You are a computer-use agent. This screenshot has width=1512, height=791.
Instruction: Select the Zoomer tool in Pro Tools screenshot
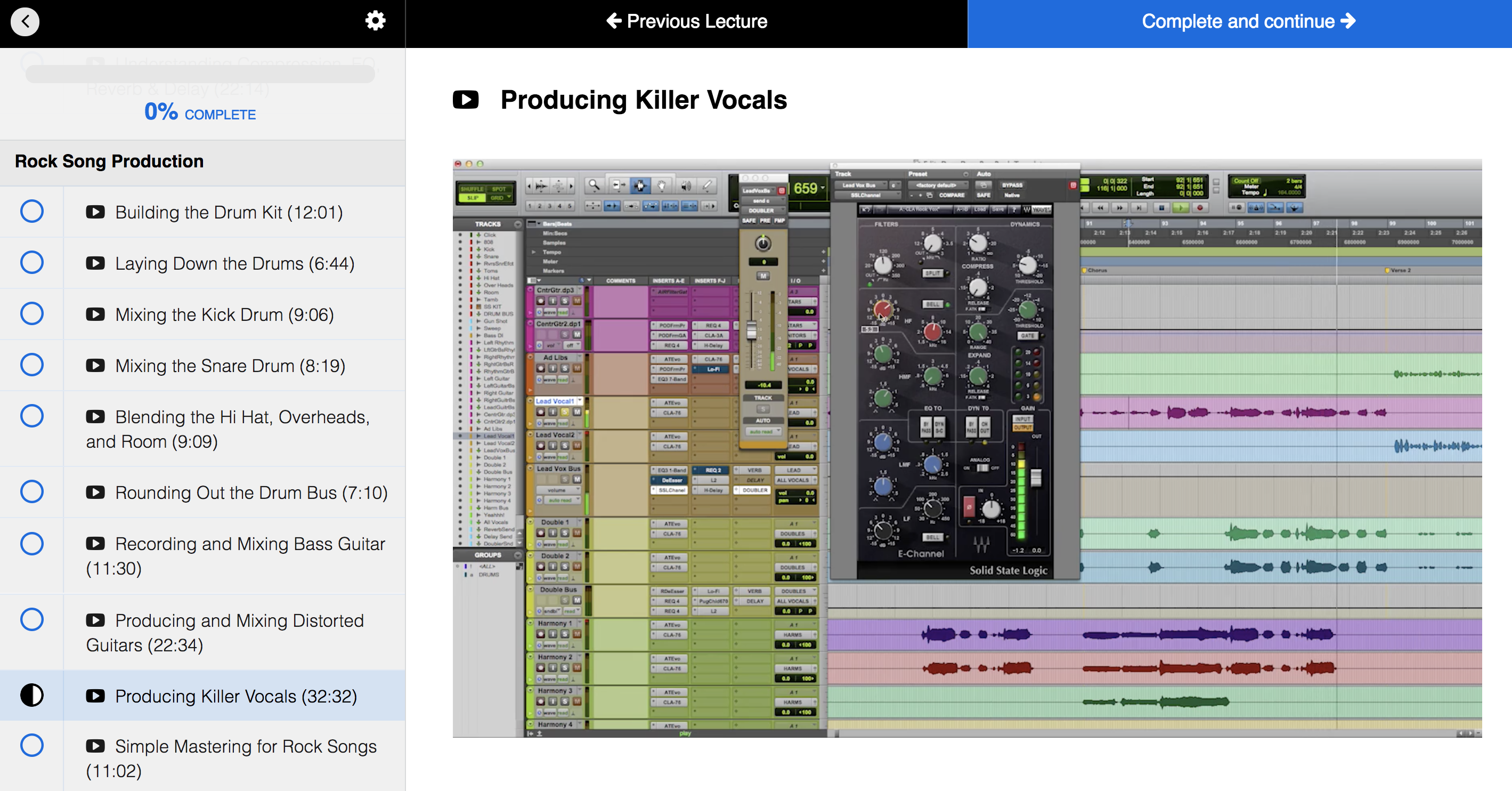[594, 185]
